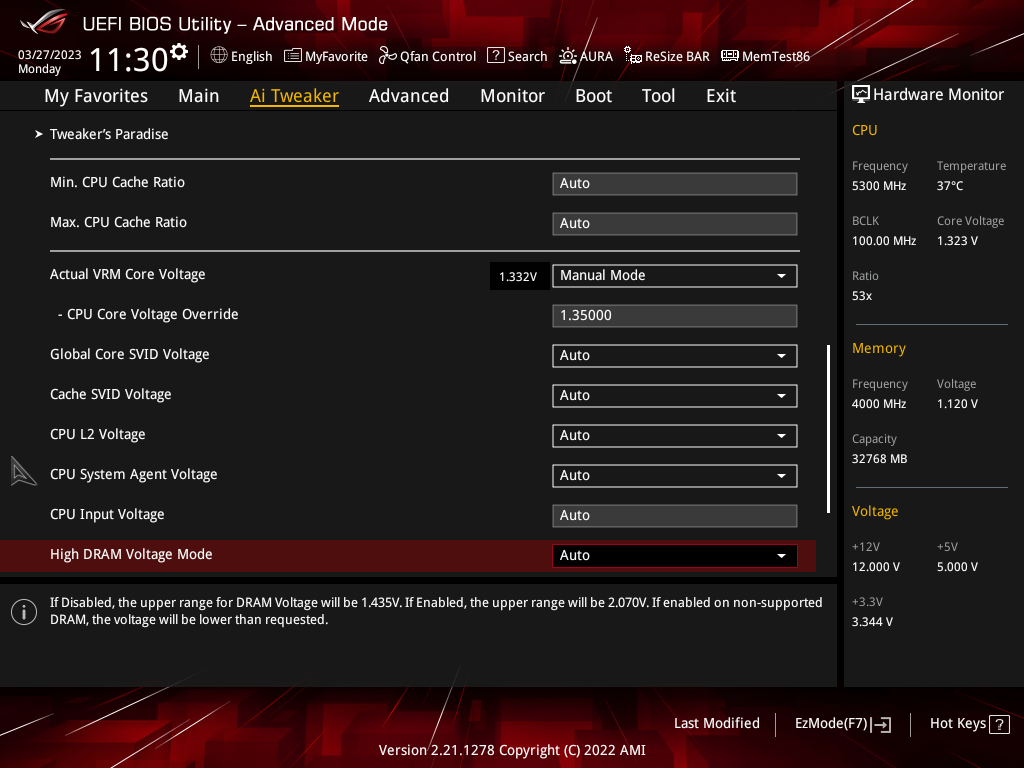Viewport: 1024px width, 768px height.
Task: Open CPU System Agent Voltage dropdown
Action: click(x=675, y=475)
